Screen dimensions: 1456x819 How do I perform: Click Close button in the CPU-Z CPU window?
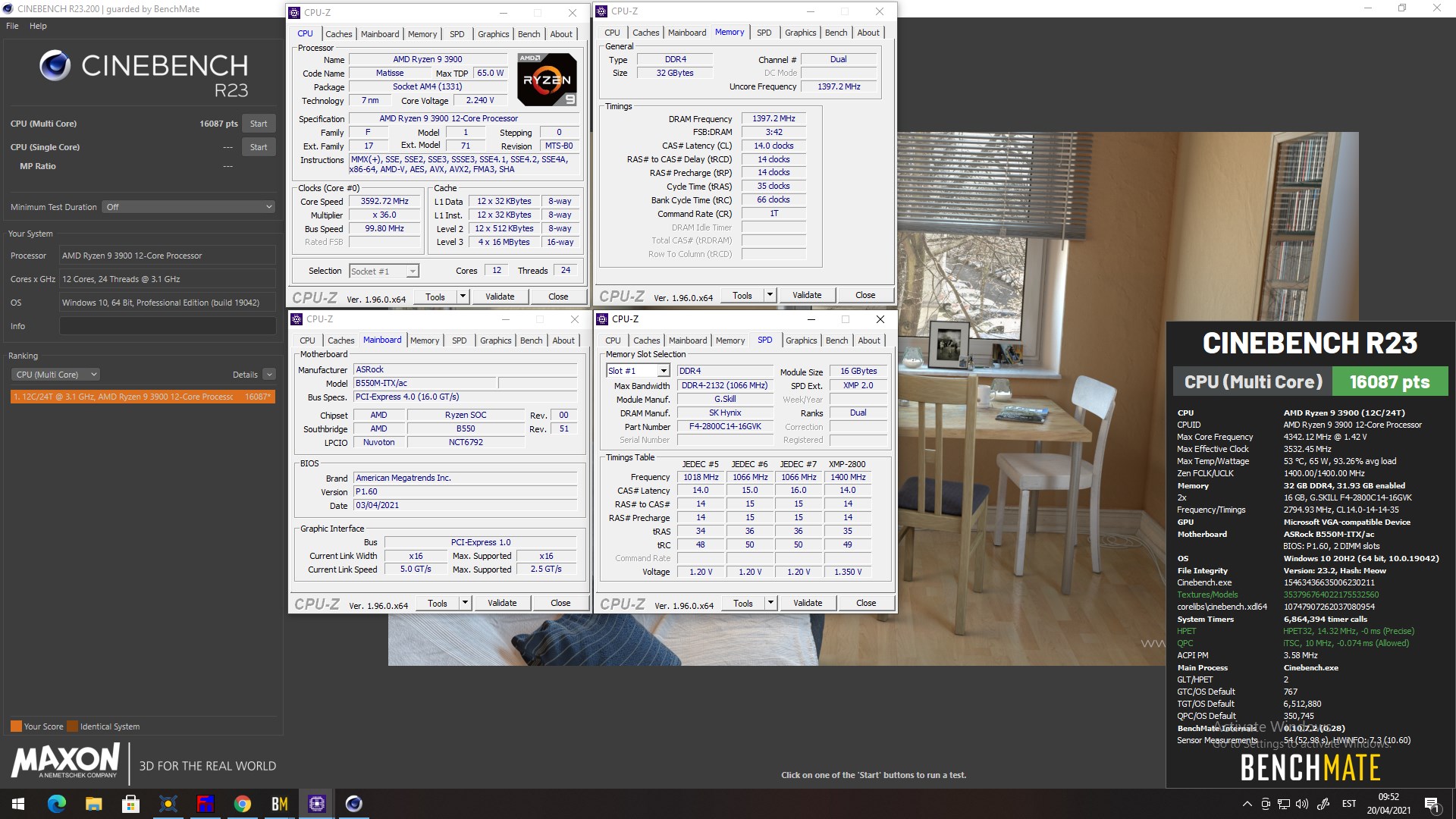(x=558, y=297)
